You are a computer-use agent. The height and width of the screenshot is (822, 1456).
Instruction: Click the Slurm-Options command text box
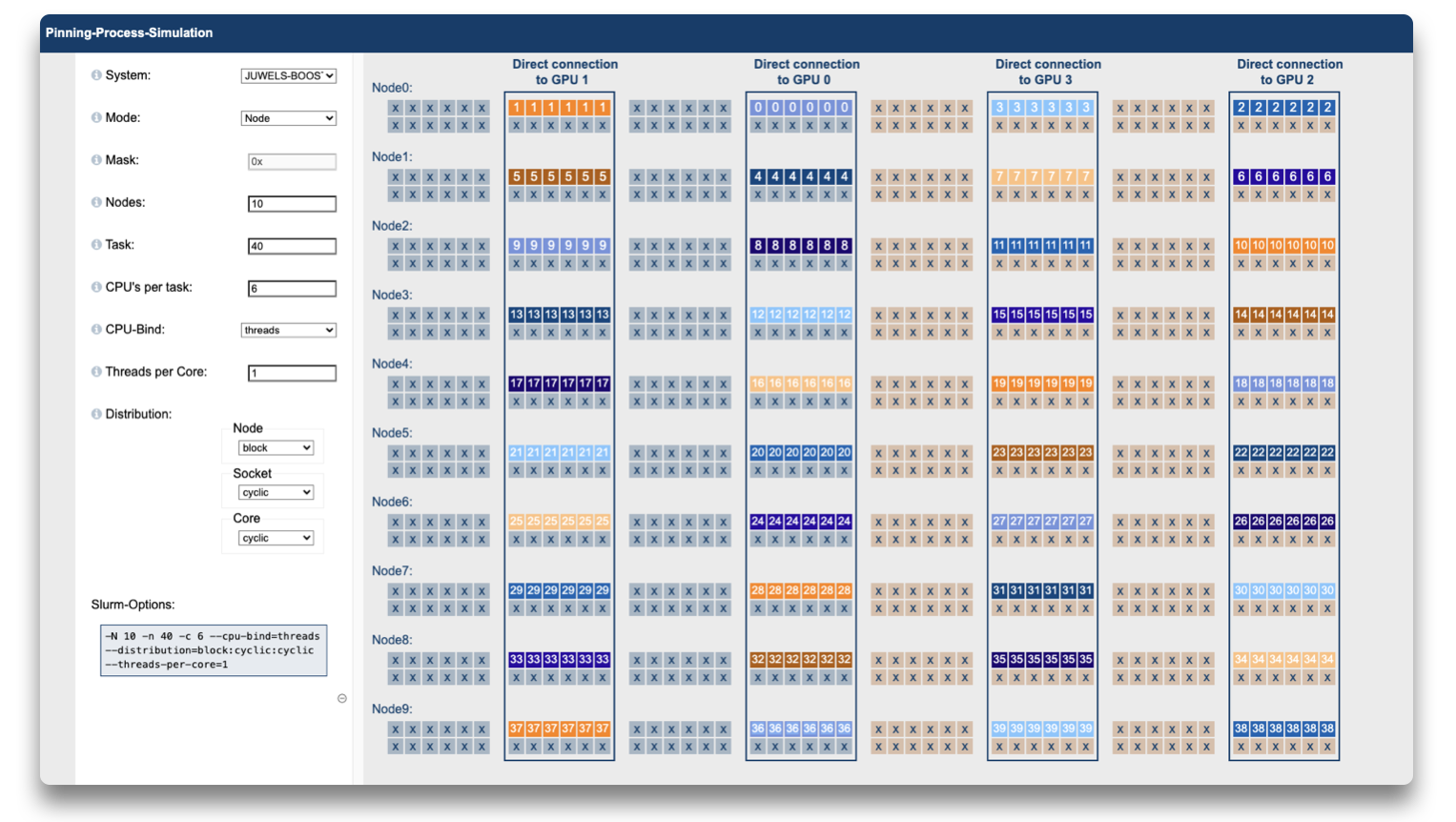(x=214, y=650)
